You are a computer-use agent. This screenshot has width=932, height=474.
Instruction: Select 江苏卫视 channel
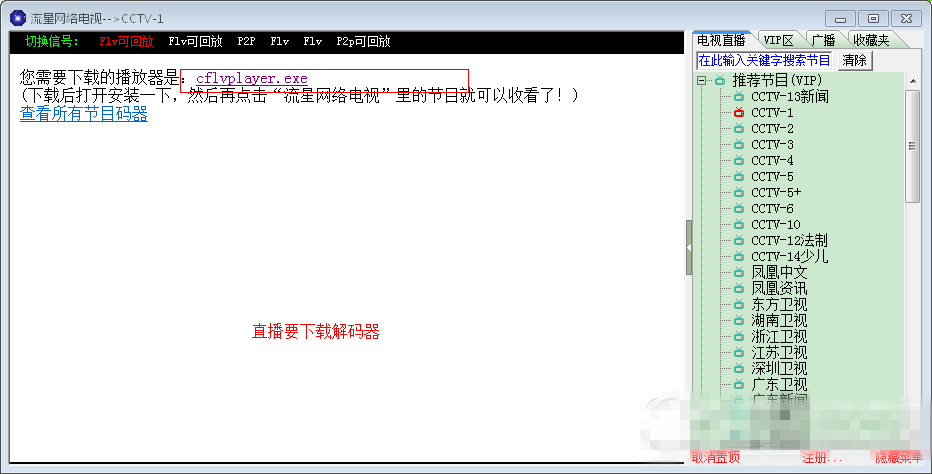(779, 353)
